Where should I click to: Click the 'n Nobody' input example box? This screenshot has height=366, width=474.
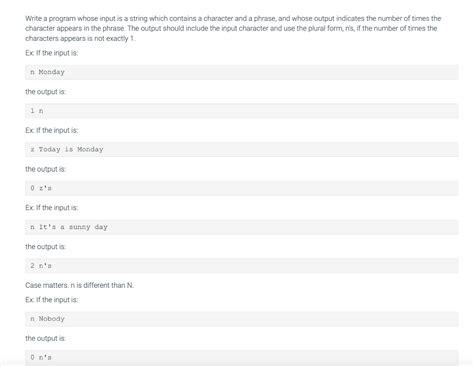click(242, 319)
